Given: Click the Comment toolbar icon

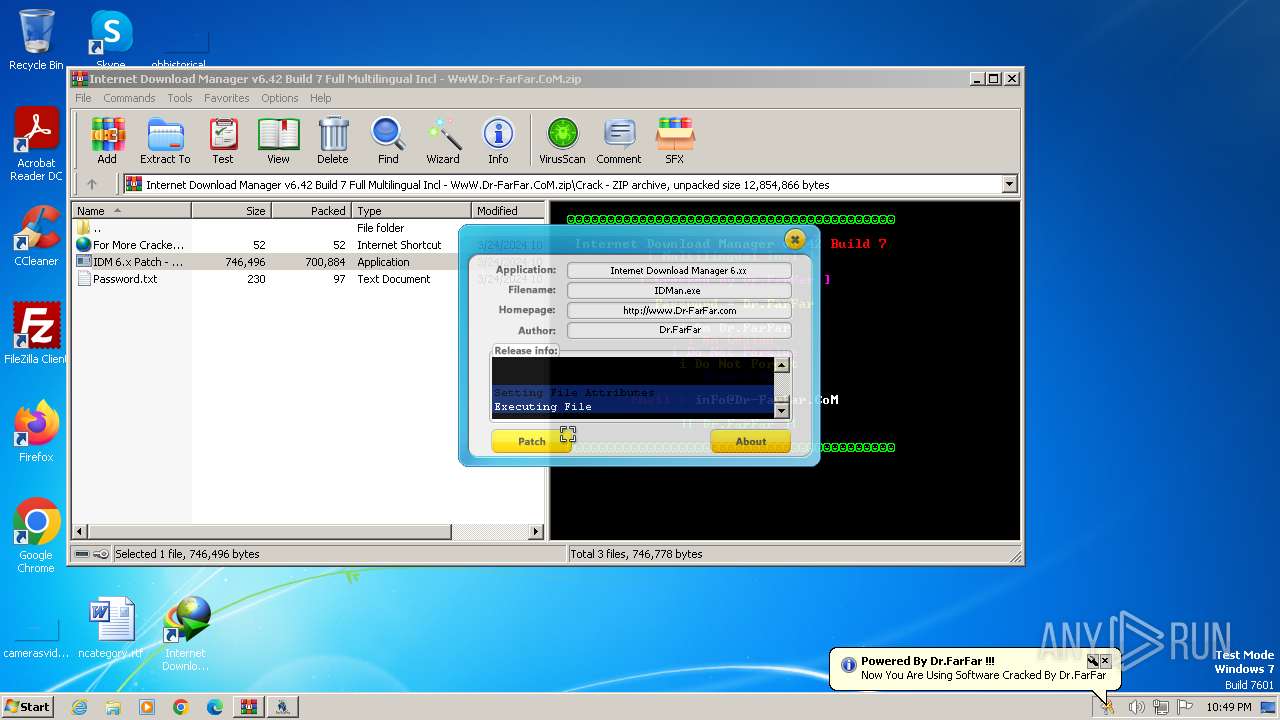Looking at the screenshot, I should (619, 141).
